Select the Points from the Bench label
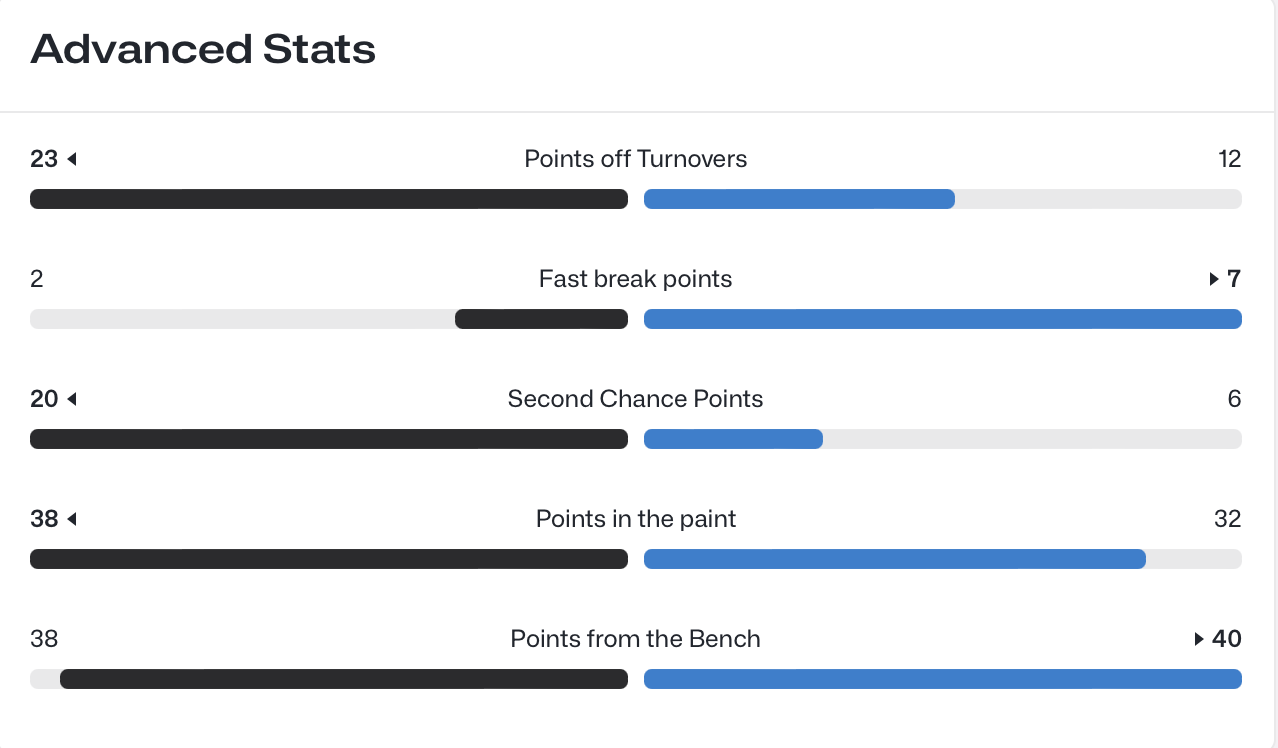1278x748 pixels. (x=635, y=639)
